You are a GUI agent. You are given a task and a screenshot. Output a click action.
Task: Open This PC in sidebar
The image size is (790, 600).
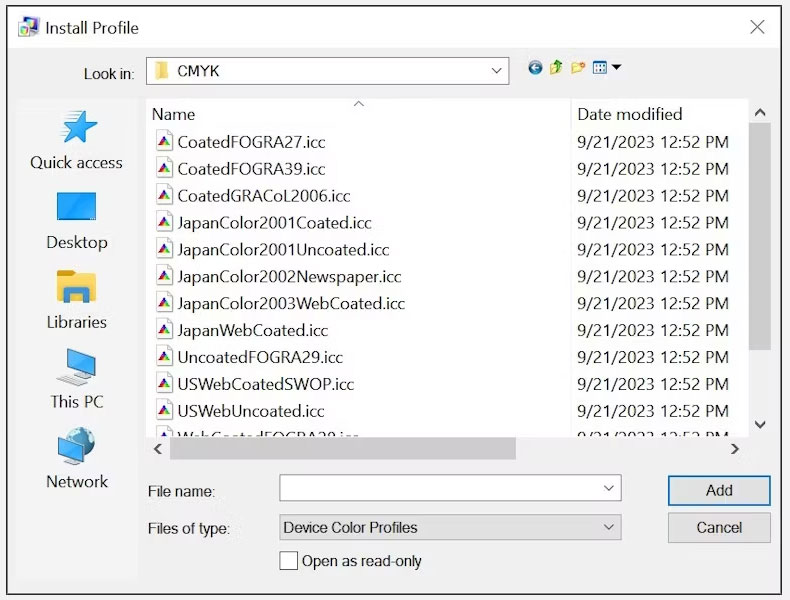pyautogui.click(x=77, y=379)
